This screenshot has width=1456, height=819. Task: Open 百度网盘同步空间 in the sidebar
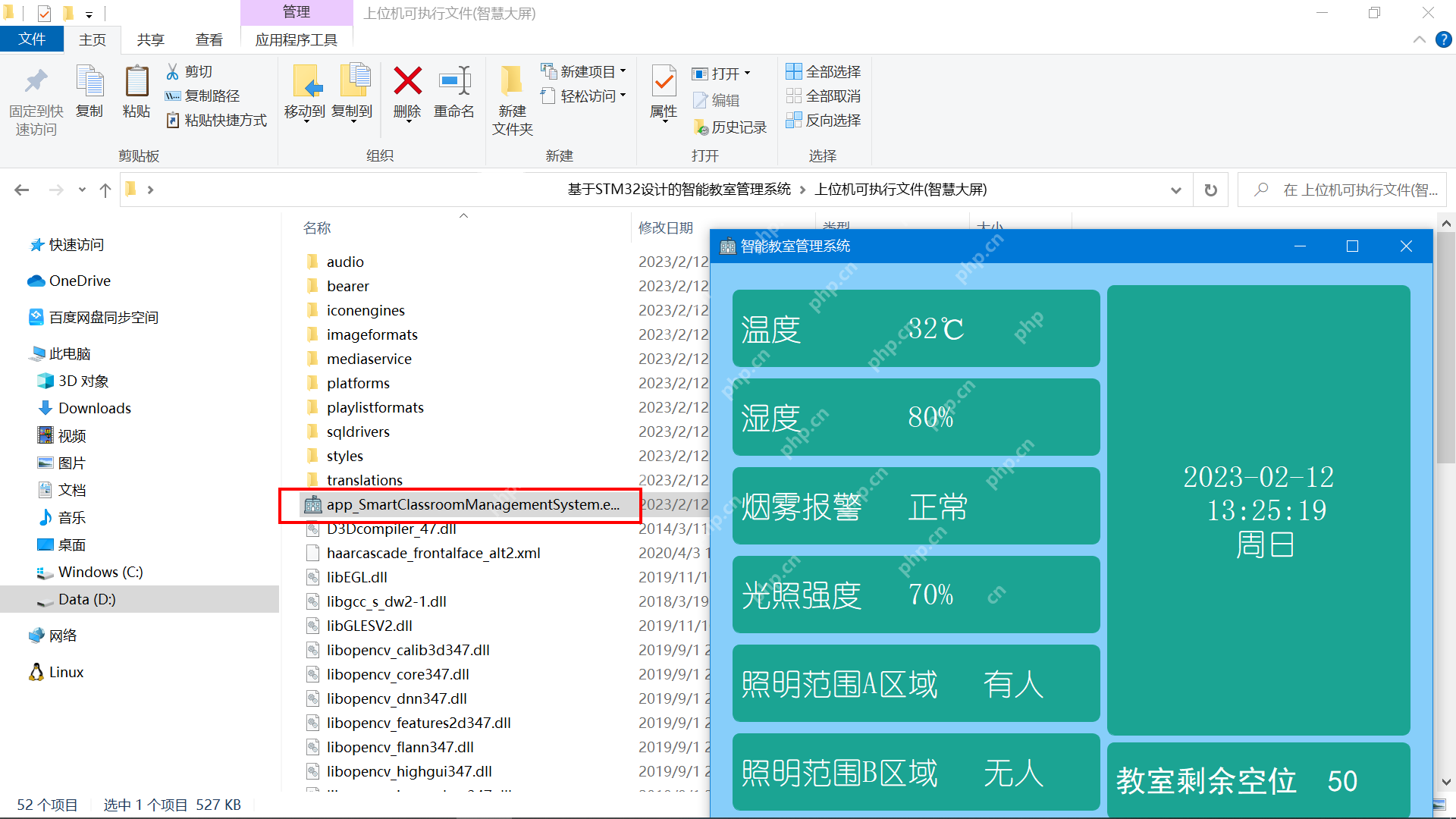[x=104, y=317]
